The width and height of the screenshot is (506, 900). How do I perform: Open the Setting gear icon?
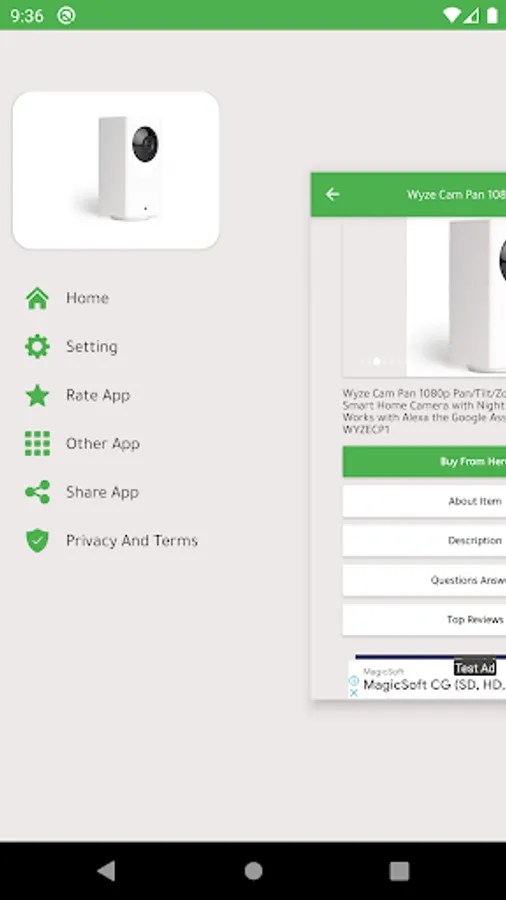click(37, 347)
